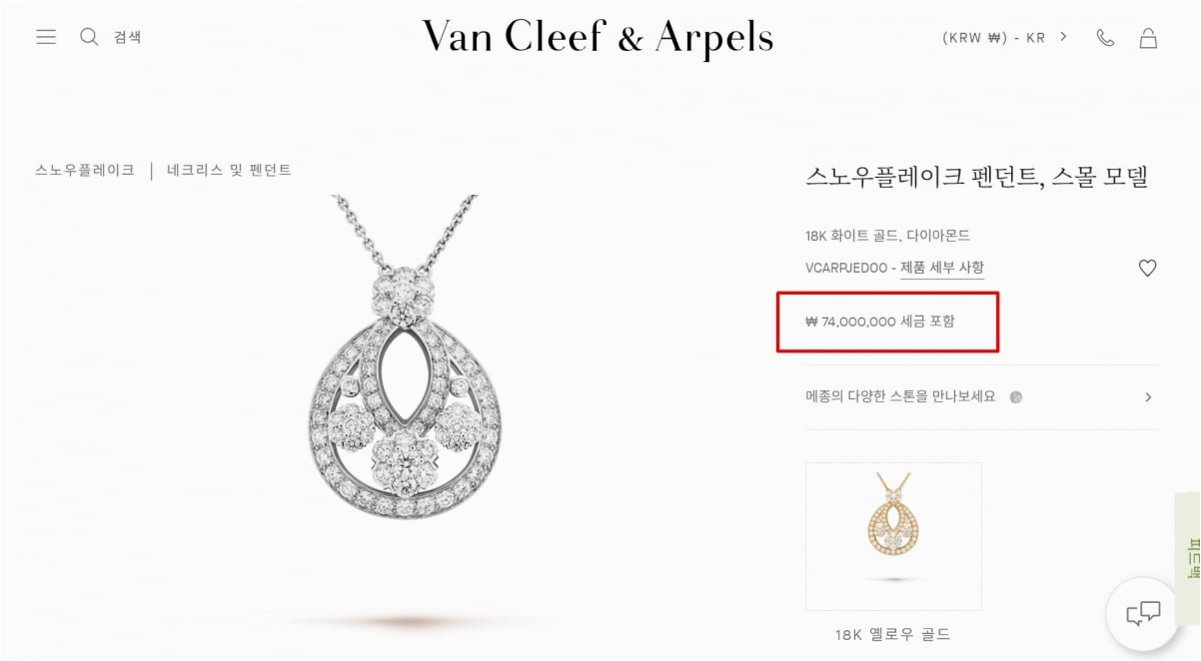Open the shopping bag icon

click(x=1149, y=38)
